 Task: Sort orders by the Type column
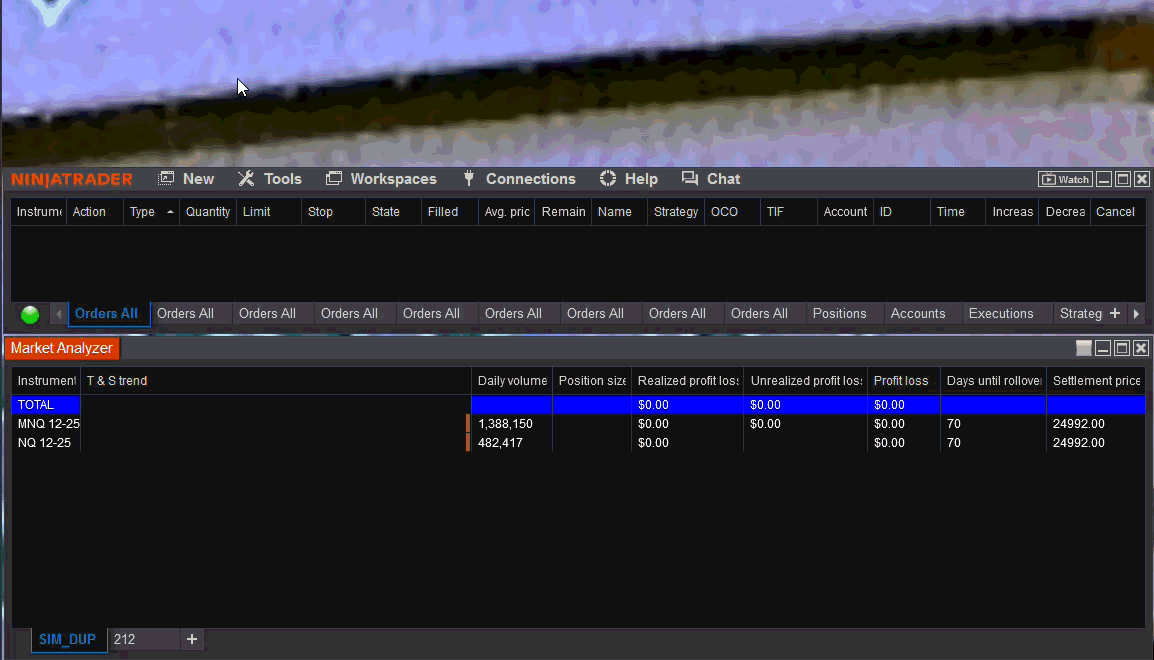143,212
